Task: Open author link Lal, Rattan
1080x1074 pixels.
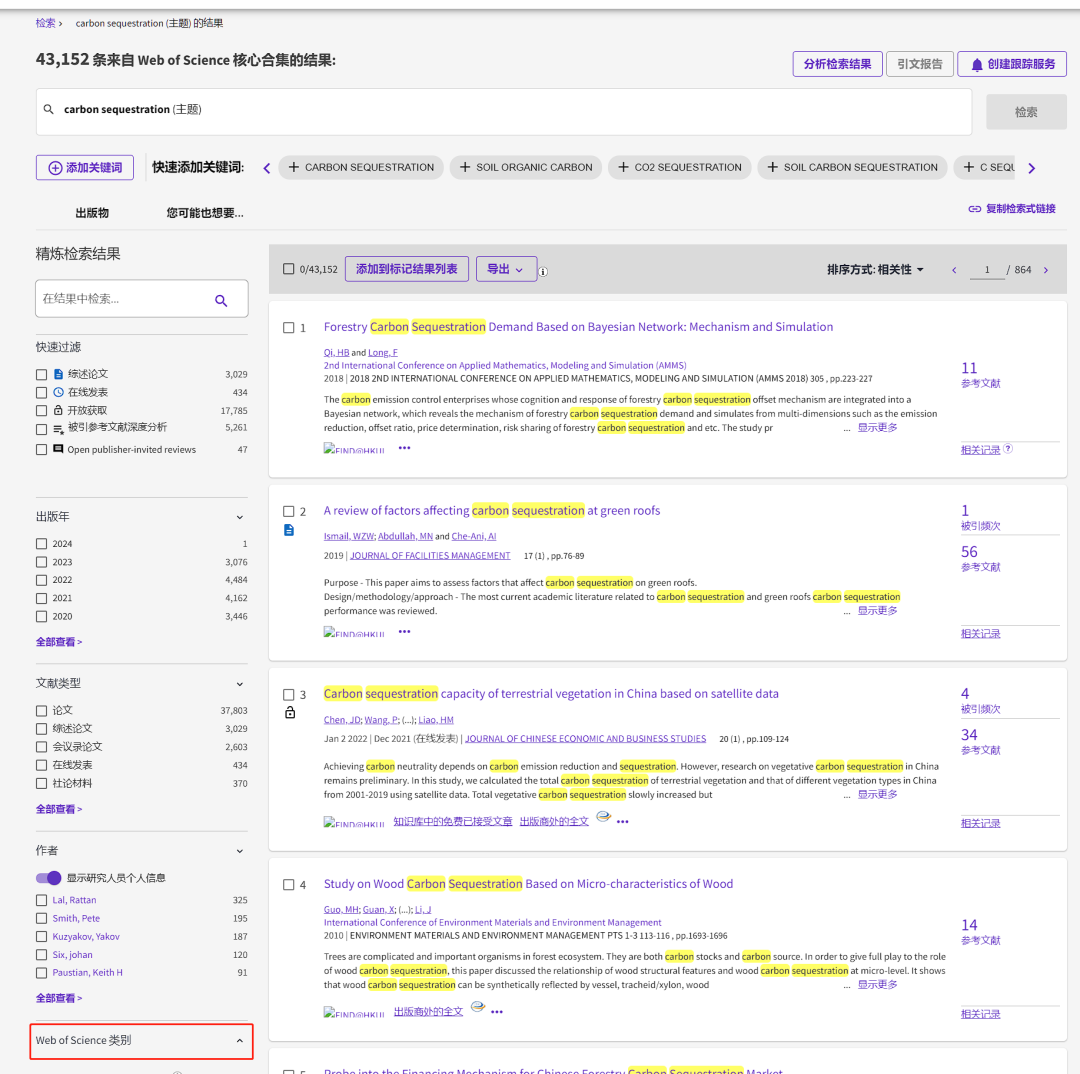Action: [75, 900]
